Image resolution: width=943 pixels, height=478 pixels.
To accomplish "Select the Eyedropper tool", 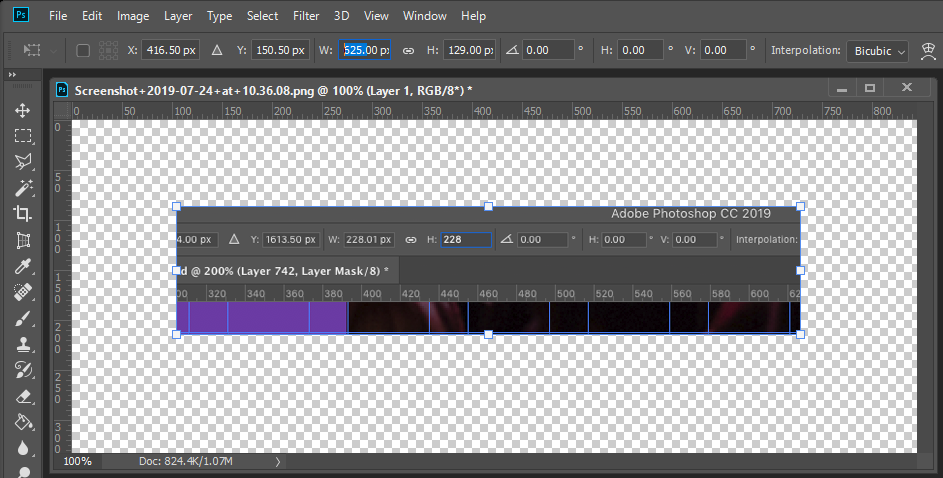I will click(23, 266).
